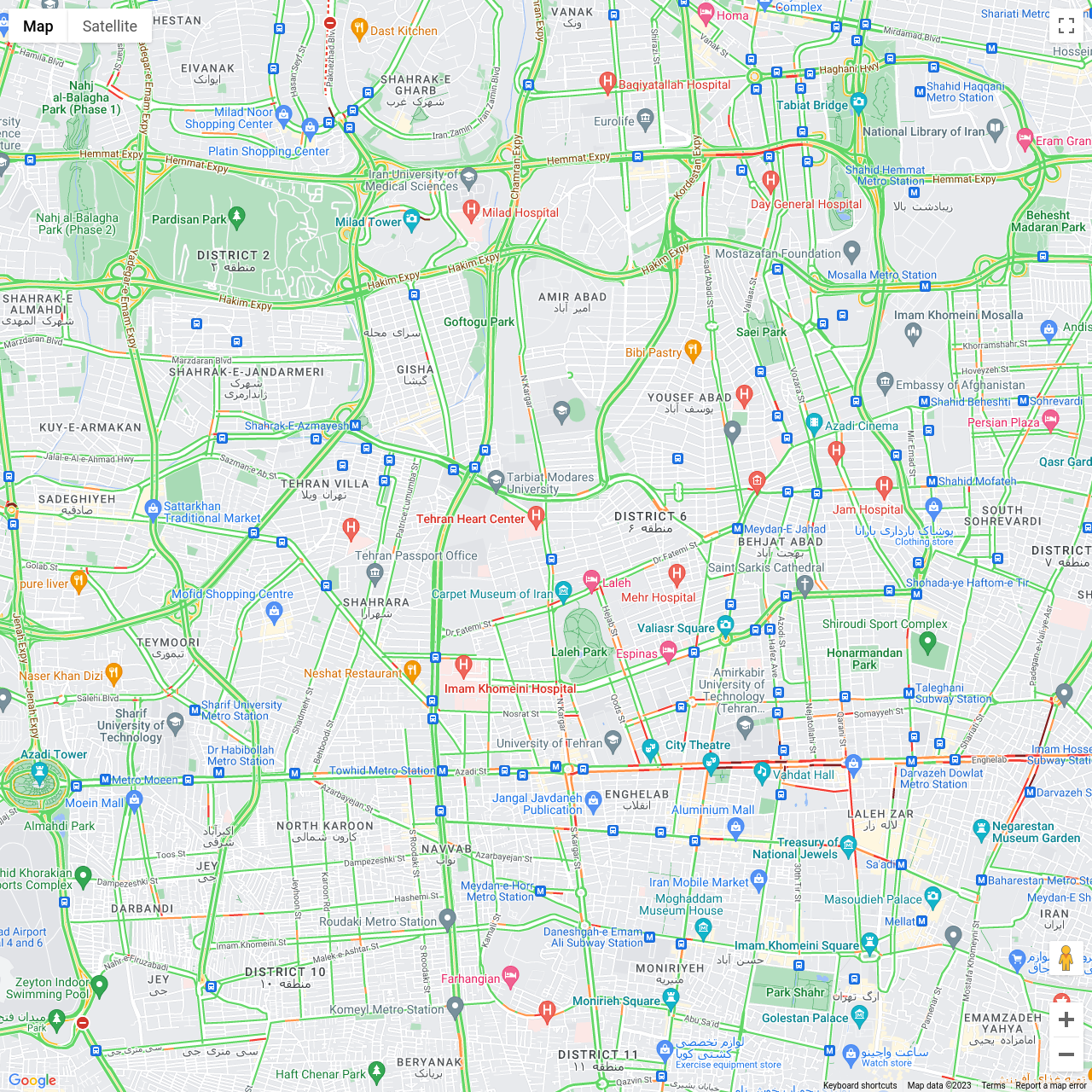Select Tehran Heart Center hospital marker
The image size is (1092, 1092).
point(536,515)
